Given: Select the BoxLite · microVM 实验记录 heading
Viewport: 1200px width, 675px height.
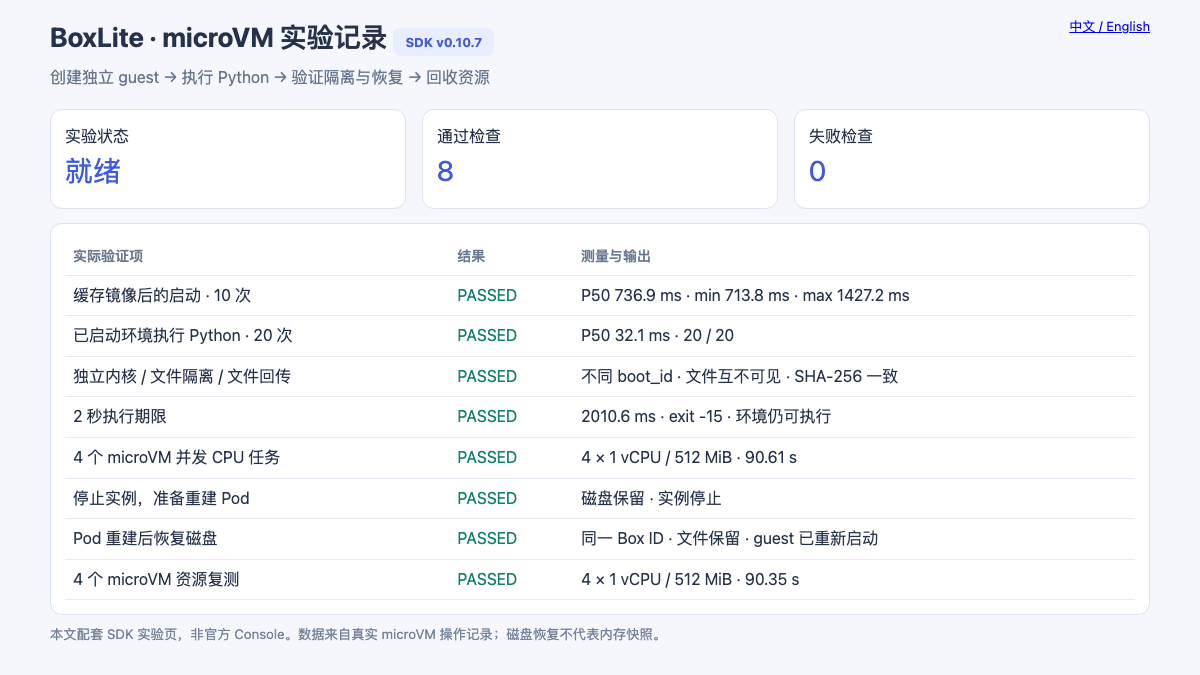Looking at the screenshot, I should tap(218, 38).
